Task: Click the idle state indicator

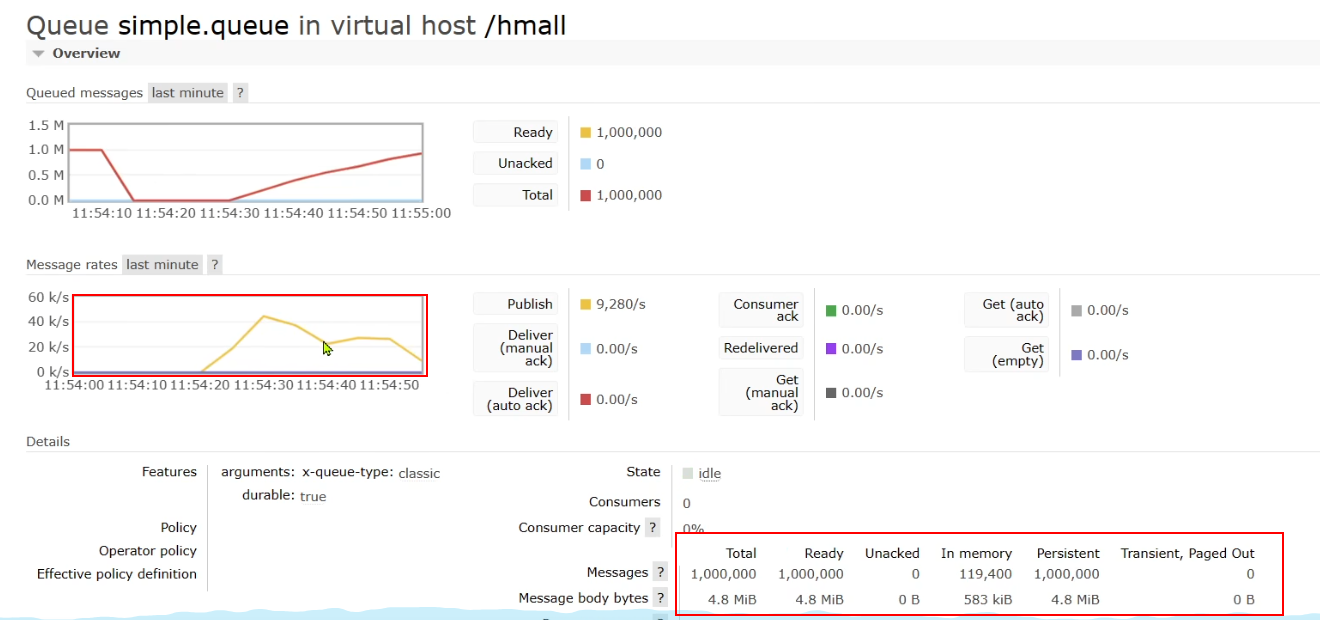Action: [x=709, y=474]
